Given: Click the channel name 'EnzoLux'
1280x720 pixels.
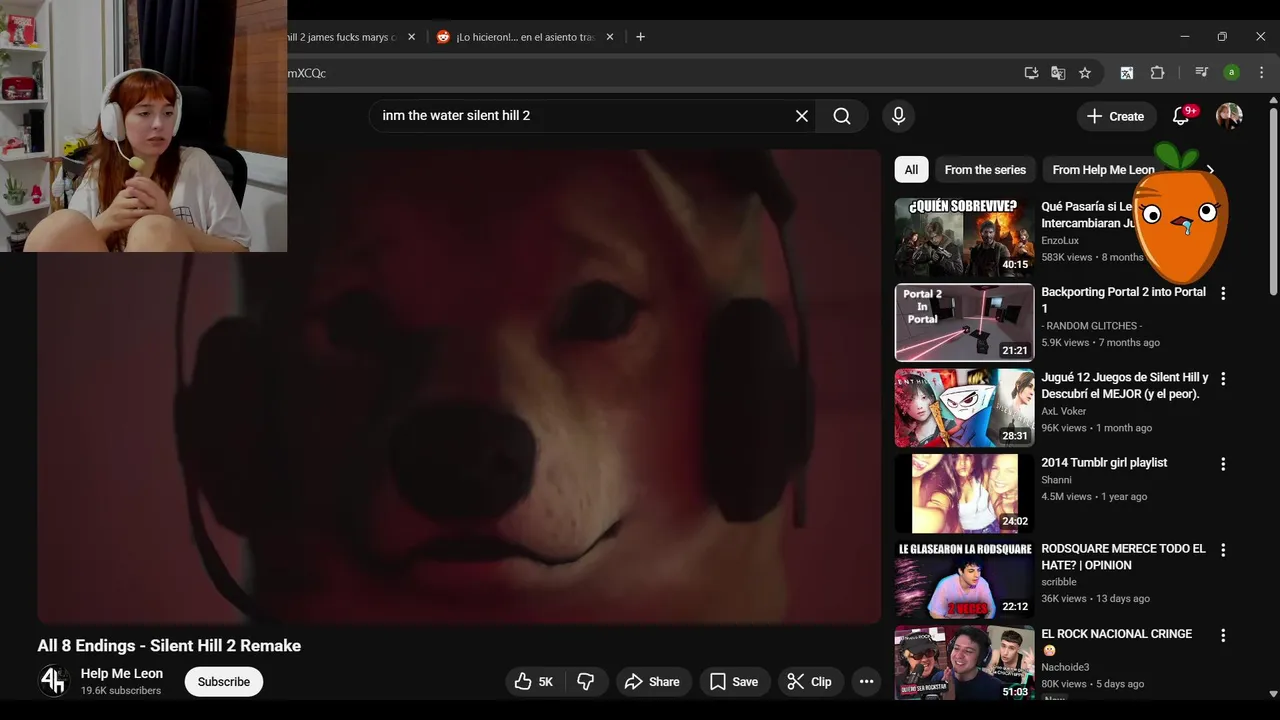Looking at the screenshot, I should (1060, 241).
